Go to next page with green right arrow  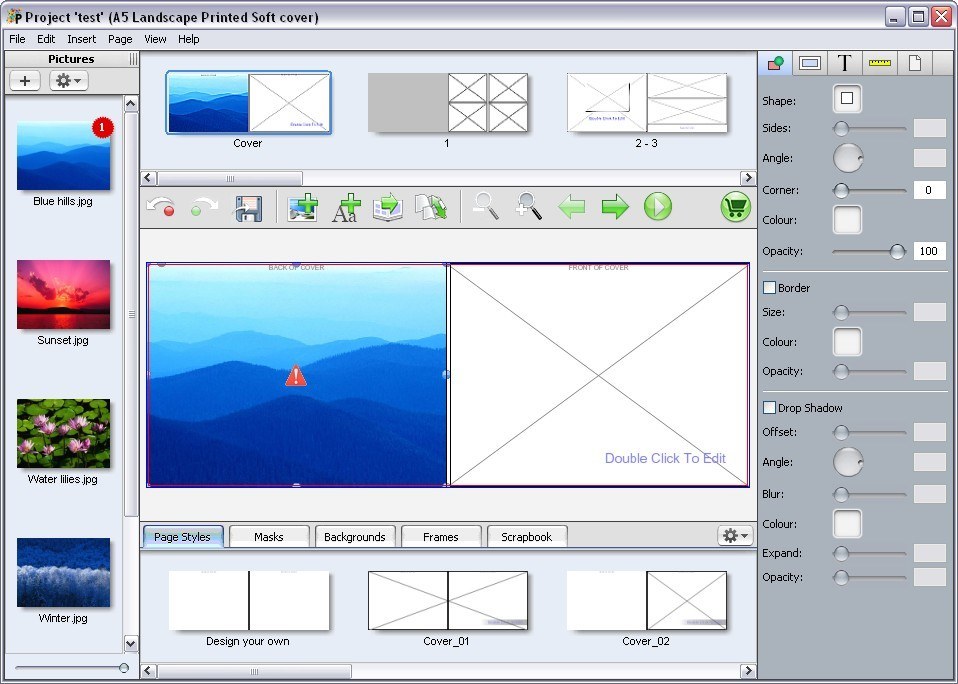pos(615,207)
